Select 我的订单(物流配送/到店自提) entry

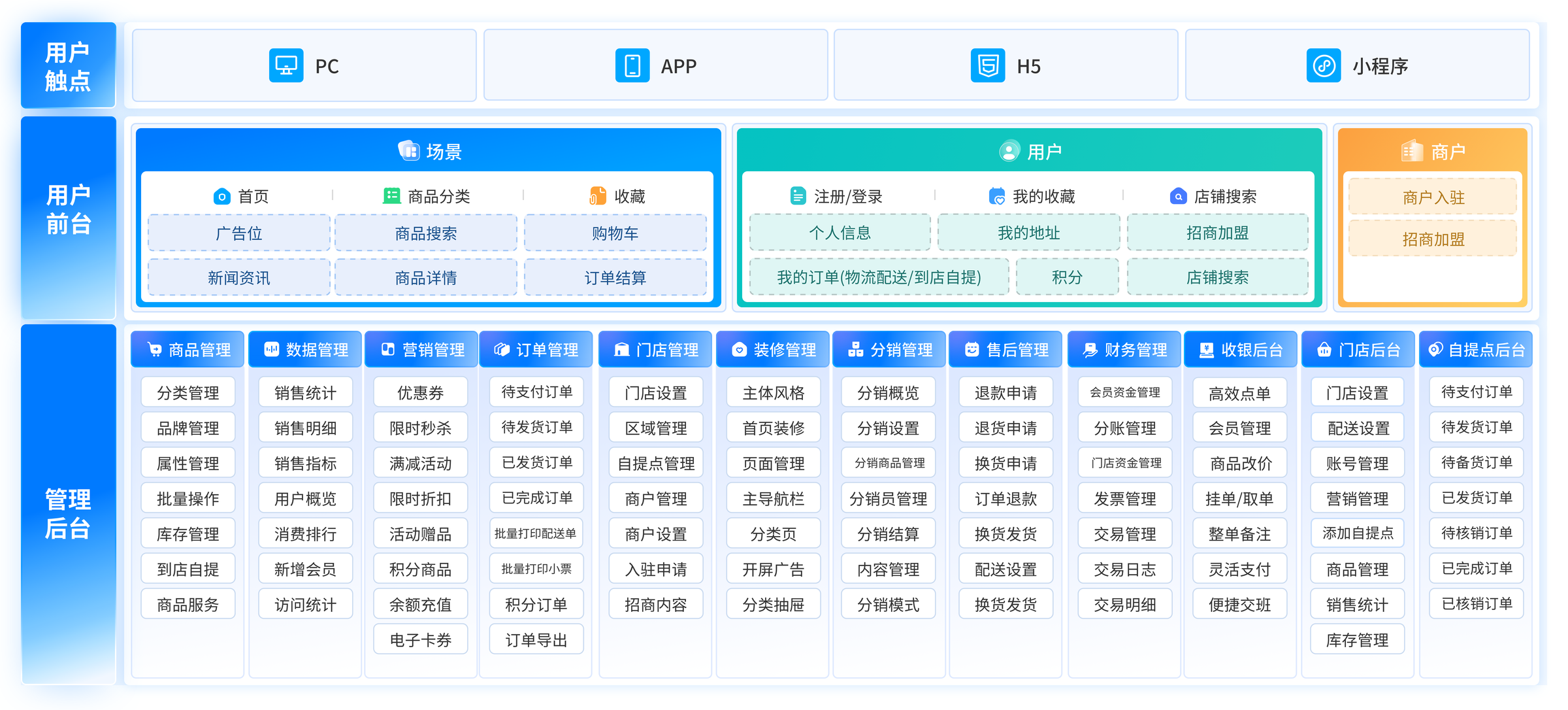pyautogui.click(x=879, y=277)
